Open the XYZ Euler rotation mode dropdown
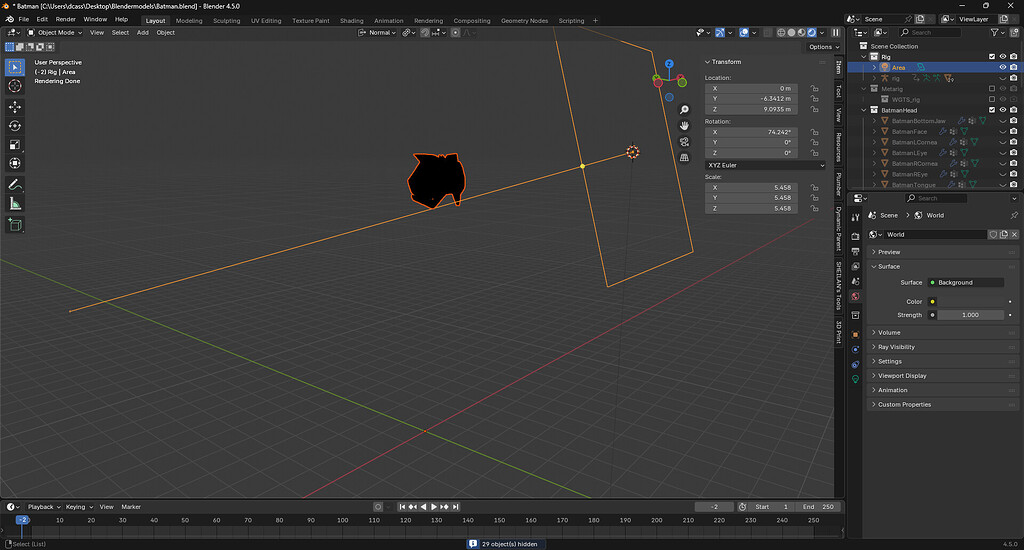This screenshot has height=550, width=1024. click(x=765, y=165)
